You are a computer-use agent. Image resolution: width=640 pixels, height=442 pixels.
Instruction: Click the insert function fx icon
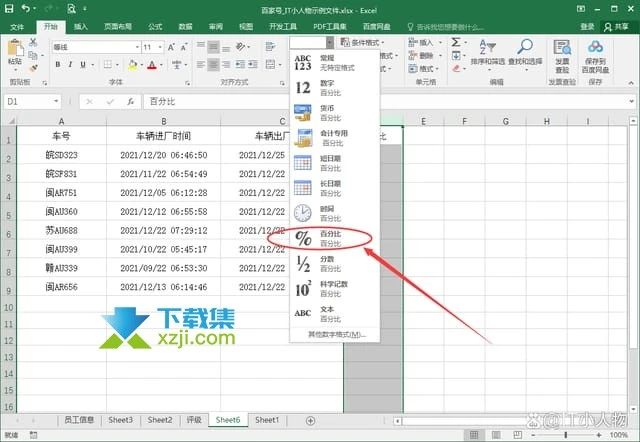tap(130, 102)
